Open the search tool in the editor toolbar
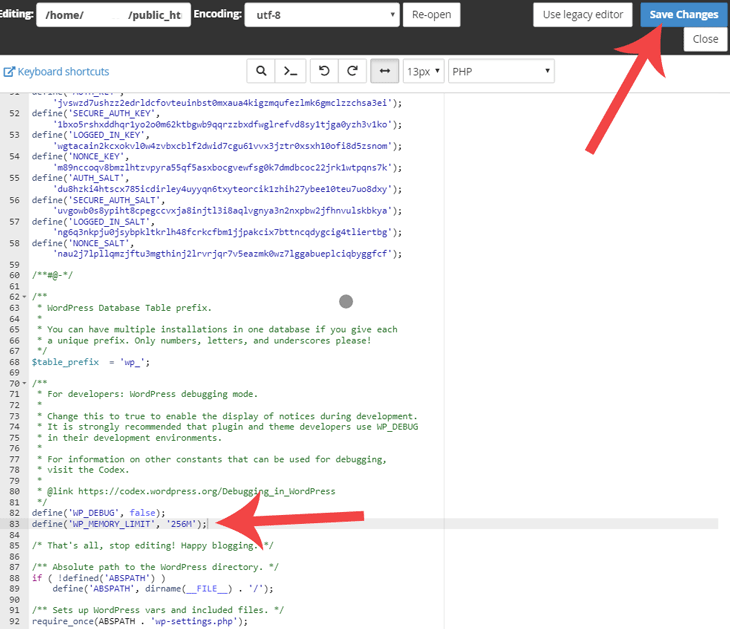730x629 pixels. pyautogui.click(x=261, y=71)
